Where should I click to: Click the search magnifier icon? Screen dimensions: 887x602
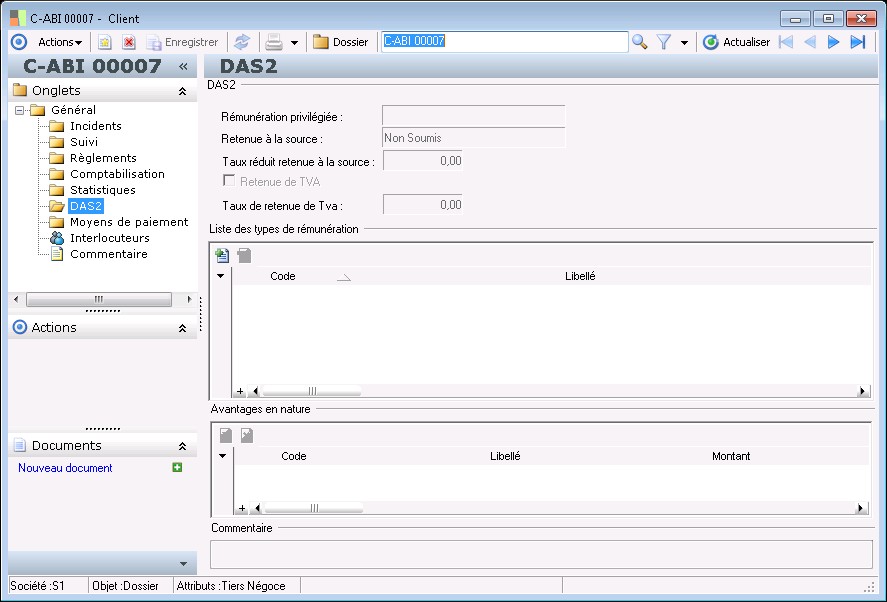pos(640,42)
